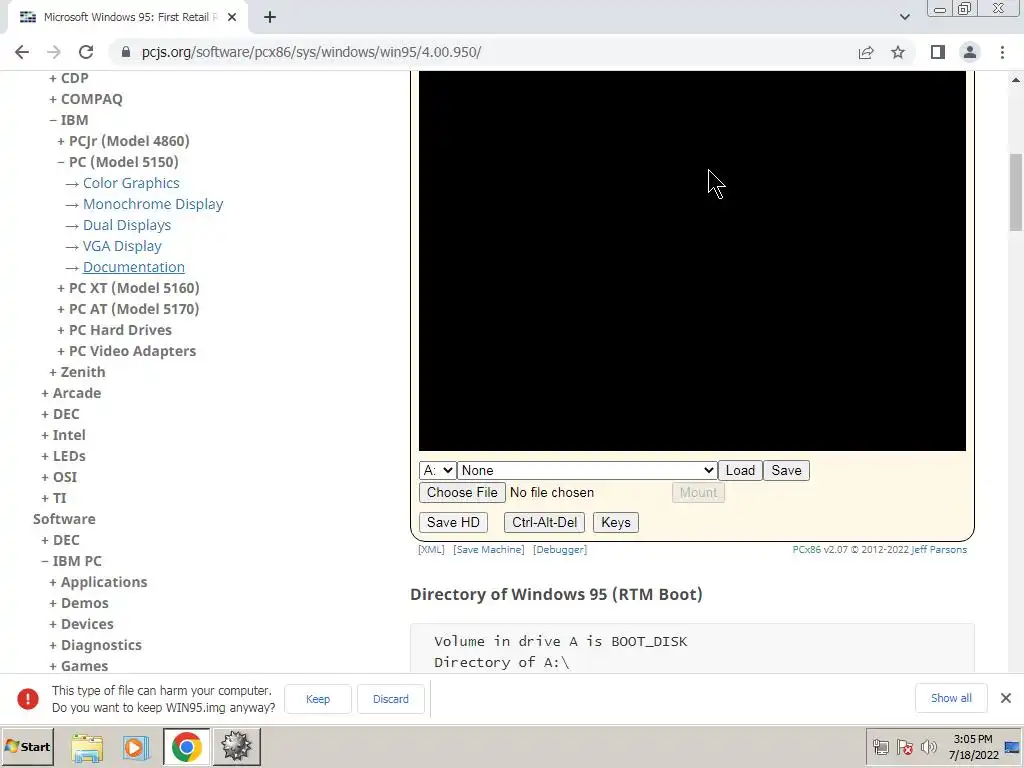Open the drive A: selector dropdown

click(437, 470)
